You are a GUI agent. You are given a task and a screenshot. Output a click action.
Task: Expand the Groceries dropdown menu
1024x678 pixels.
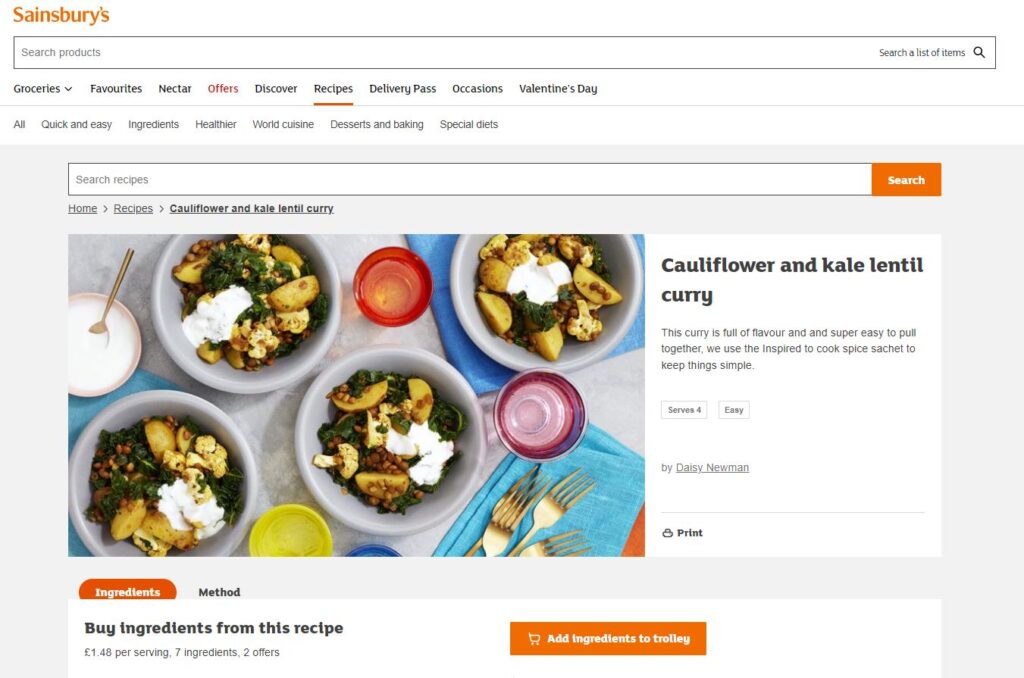[x=43, y=89]
